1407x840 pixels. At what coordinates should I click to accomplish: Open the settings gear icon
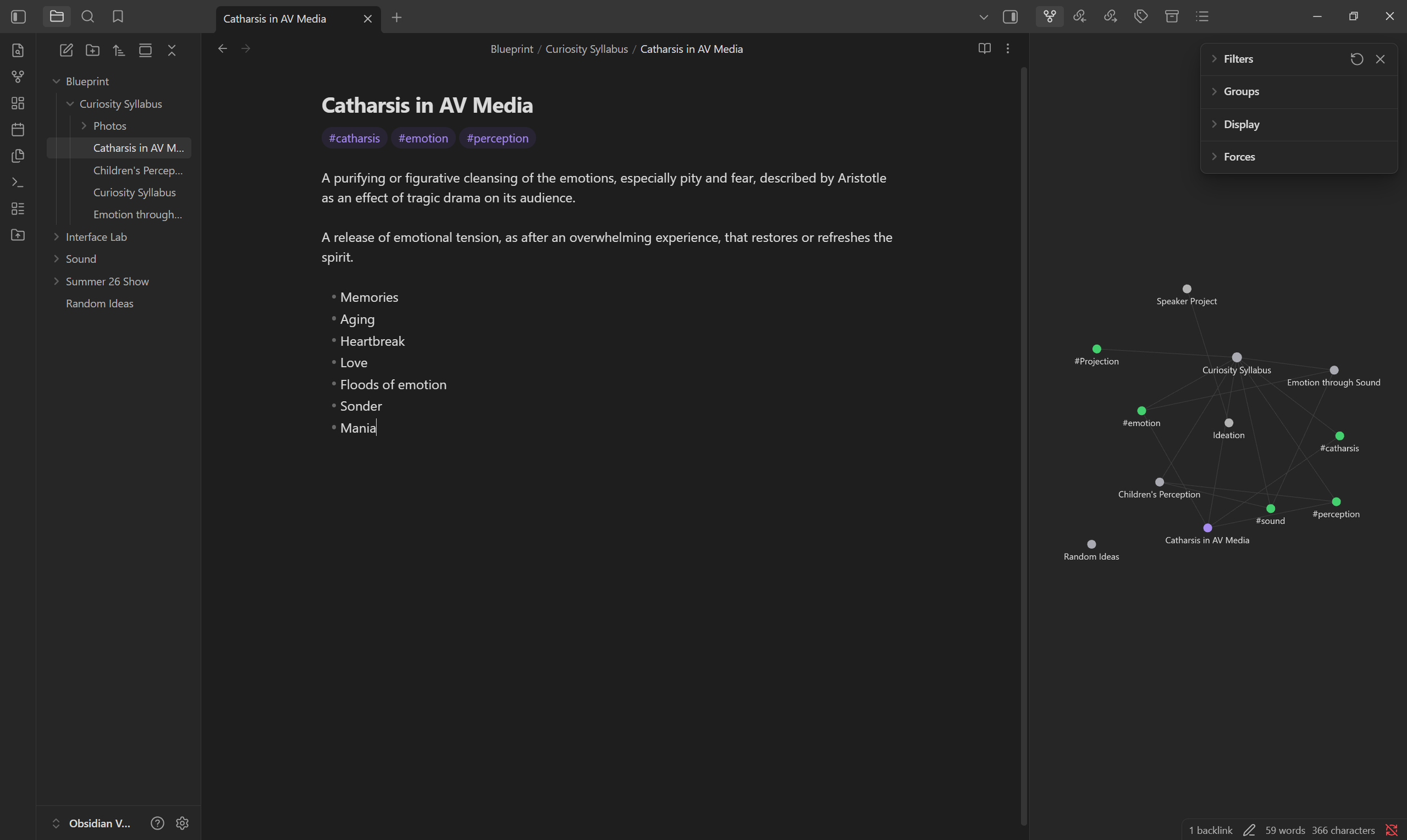[x=182, y=823]
